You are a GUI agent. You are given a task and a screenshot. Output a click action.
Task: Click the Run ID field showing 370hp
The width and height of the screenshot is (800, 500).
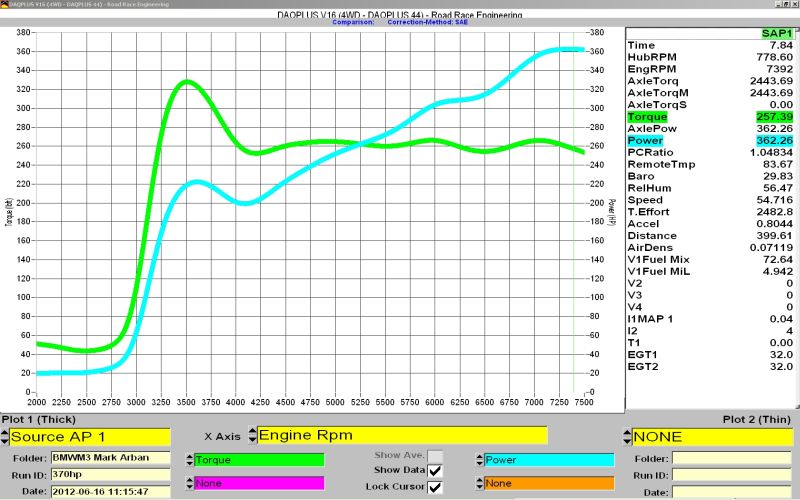coord(98,473)
